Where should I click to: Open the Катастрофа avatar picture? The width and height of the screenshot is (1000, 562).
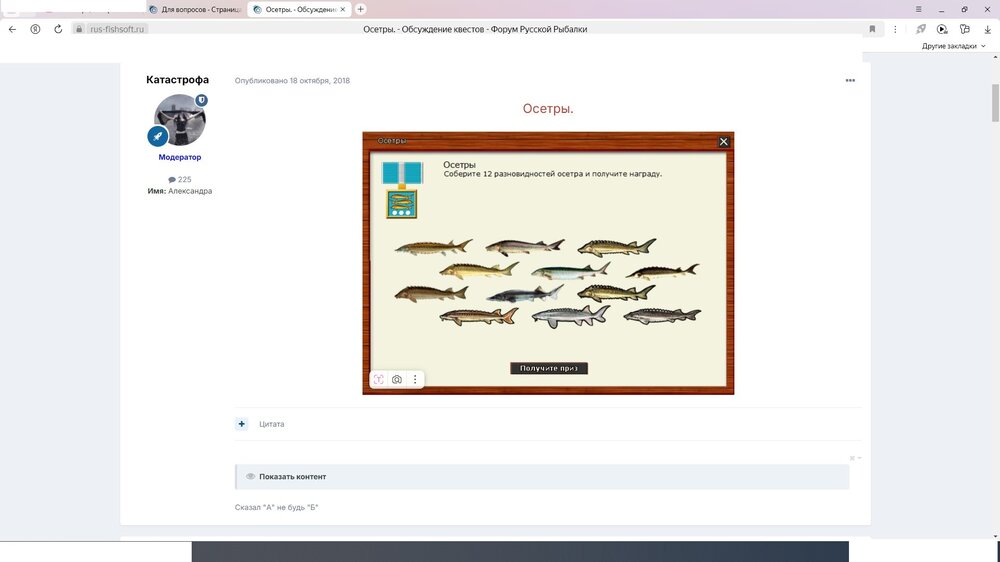180,120
